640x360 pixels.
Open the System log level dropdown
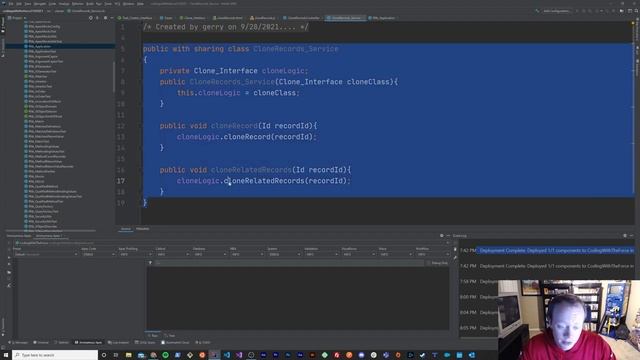(x=283, y=254)
